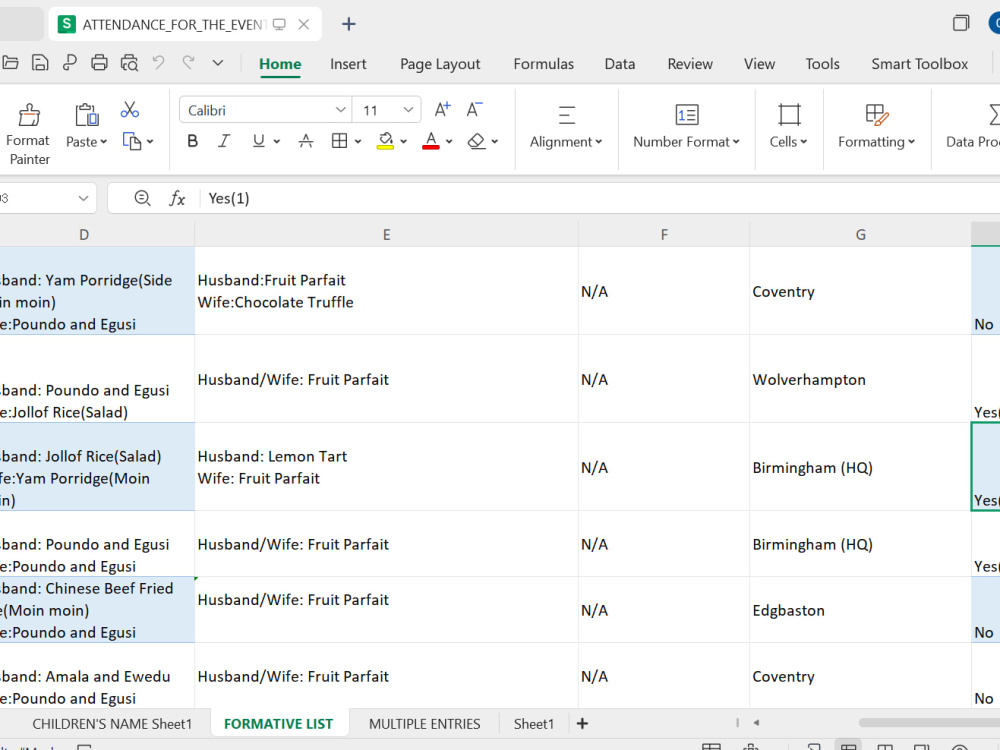The width and height of the screenshot is (1000, 750).
Task: Click the formula bar showing Yes(1)
Action: 599,198
